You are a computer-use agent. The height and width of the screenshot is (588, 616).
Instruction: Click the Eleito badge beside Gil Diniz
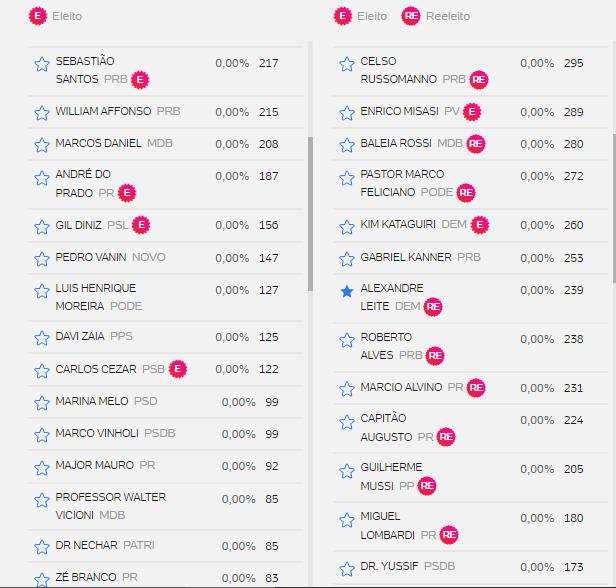click(x=141, y=225)
